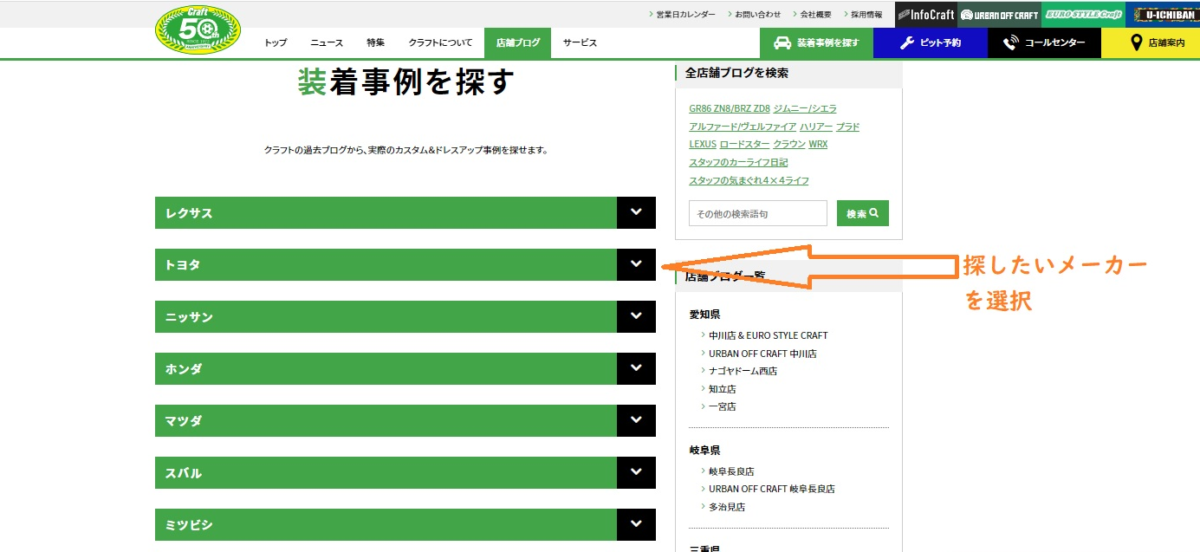Open the EURO STYLE Craft banner
This screenshot has height=552, width=1200.
coord(1082,14)
